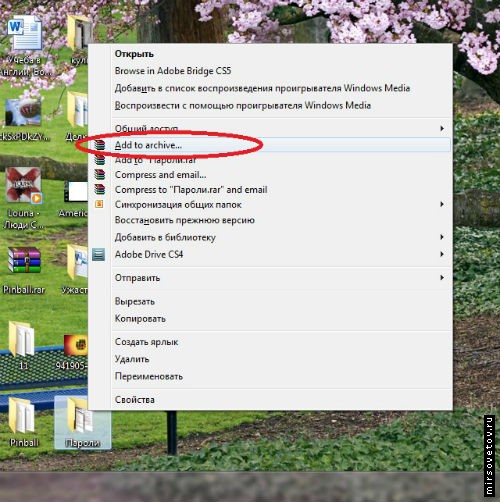Expand Синхронизация общих папок submenu arrow
Image resolution: width=500 pixels, height=502 pixels.
(x=442, y=204)
